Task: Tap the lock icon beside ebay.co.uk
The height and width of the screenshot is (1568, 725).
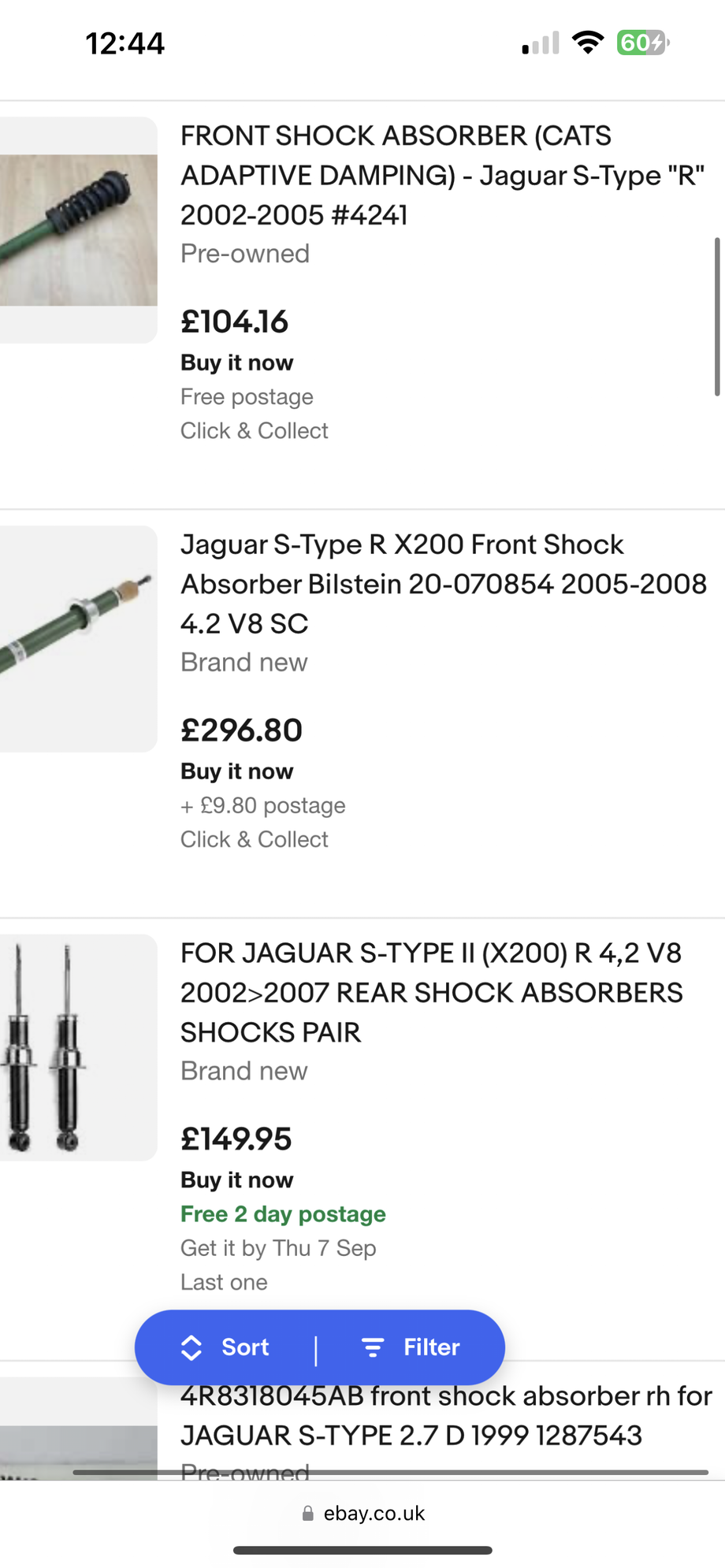Action: click(308, 1513)
